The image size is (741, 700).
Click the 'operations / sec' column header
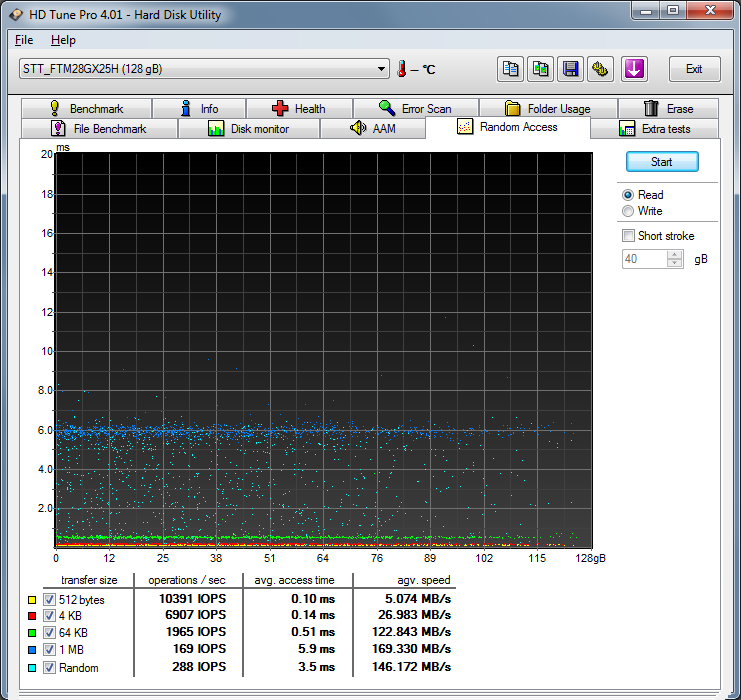187,580
